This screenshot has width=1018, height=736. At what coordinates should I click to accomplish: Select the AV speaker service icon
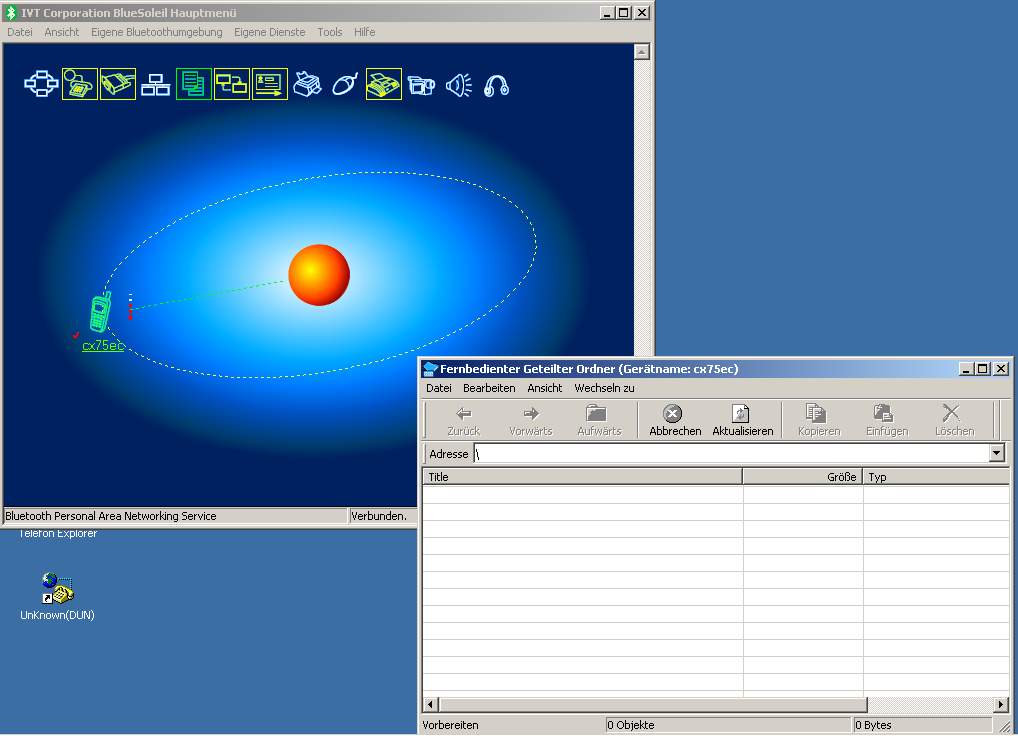(460, 85)
